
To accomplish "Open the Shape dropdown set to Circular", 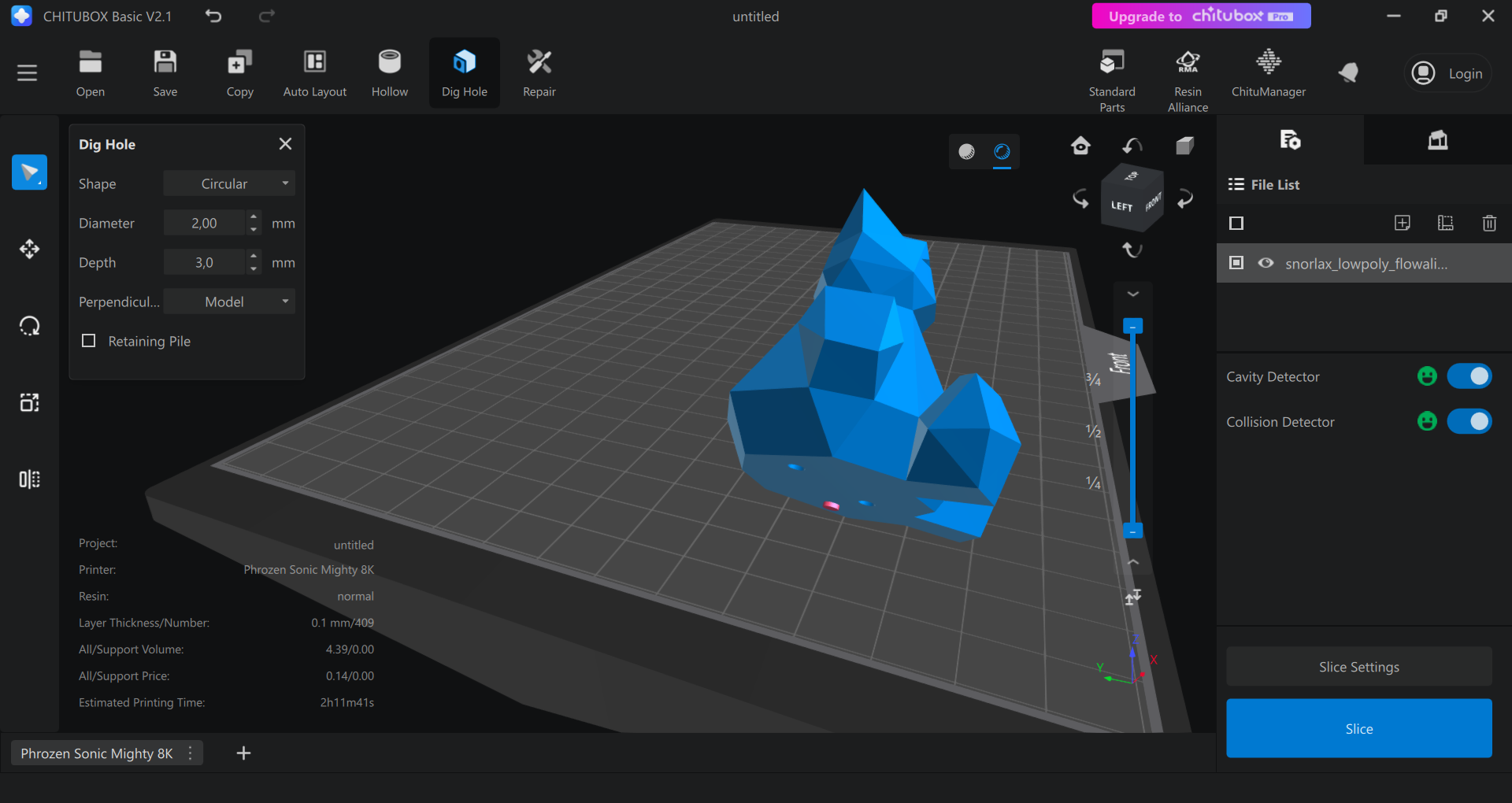I will click(x=229, y=183).
